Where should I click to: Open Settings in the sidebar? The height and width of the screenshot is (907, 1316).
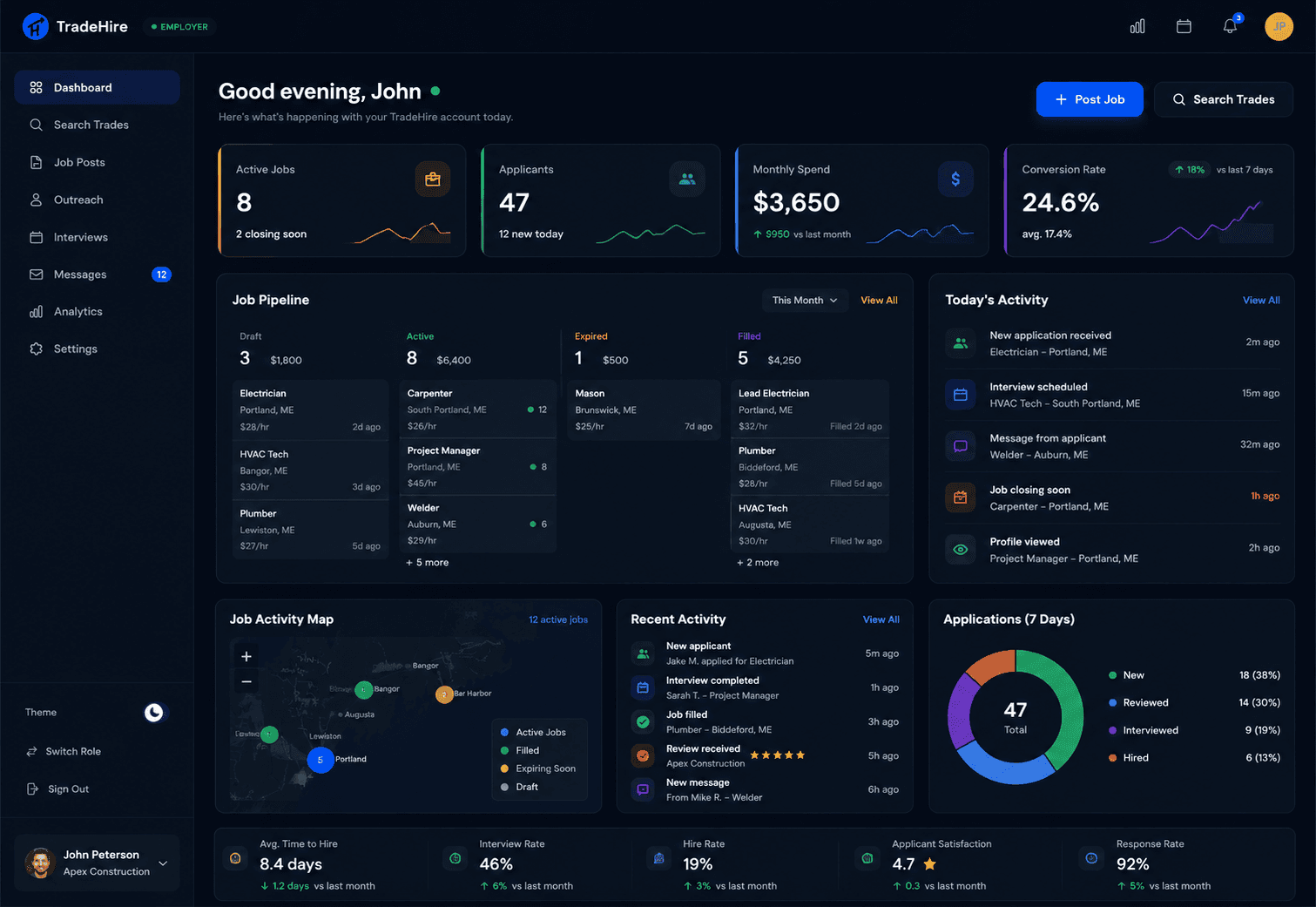97,349
